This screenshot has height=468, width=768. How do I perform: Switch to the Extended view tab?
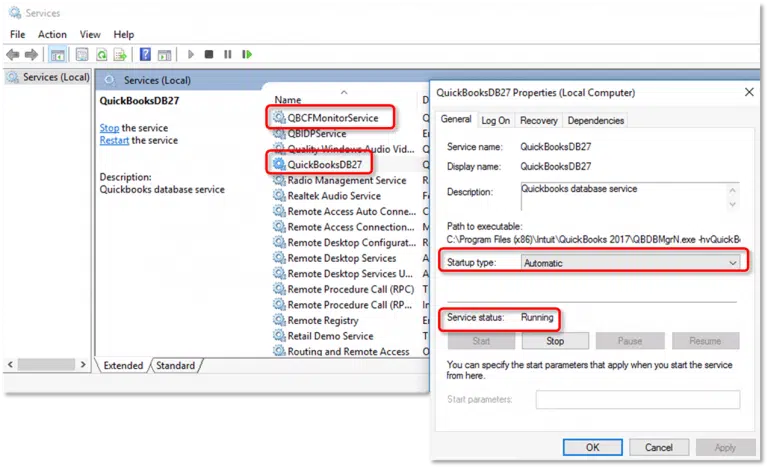[x=123, y=366]
